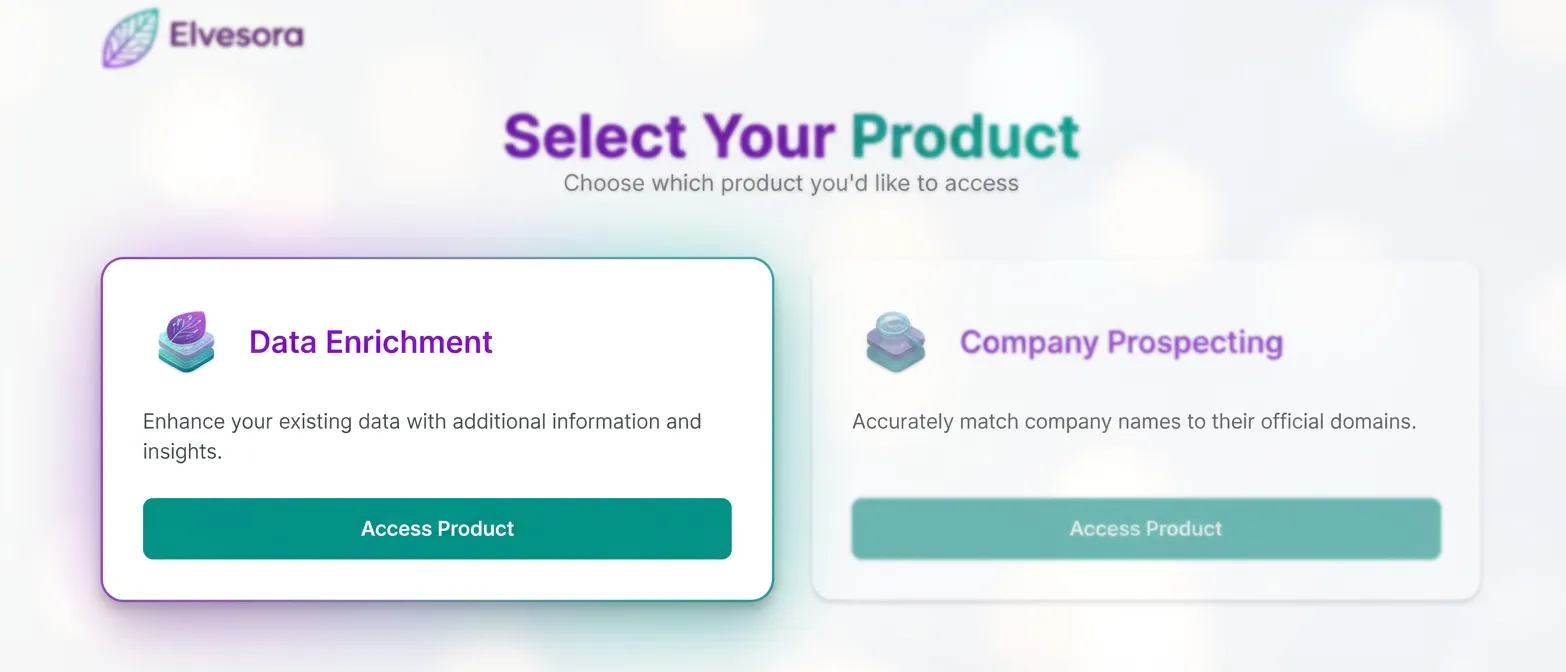This screenshot has width=1566, height=672.
Task: Click the subtitle about choosing a product
Action: tap(791, 183)
